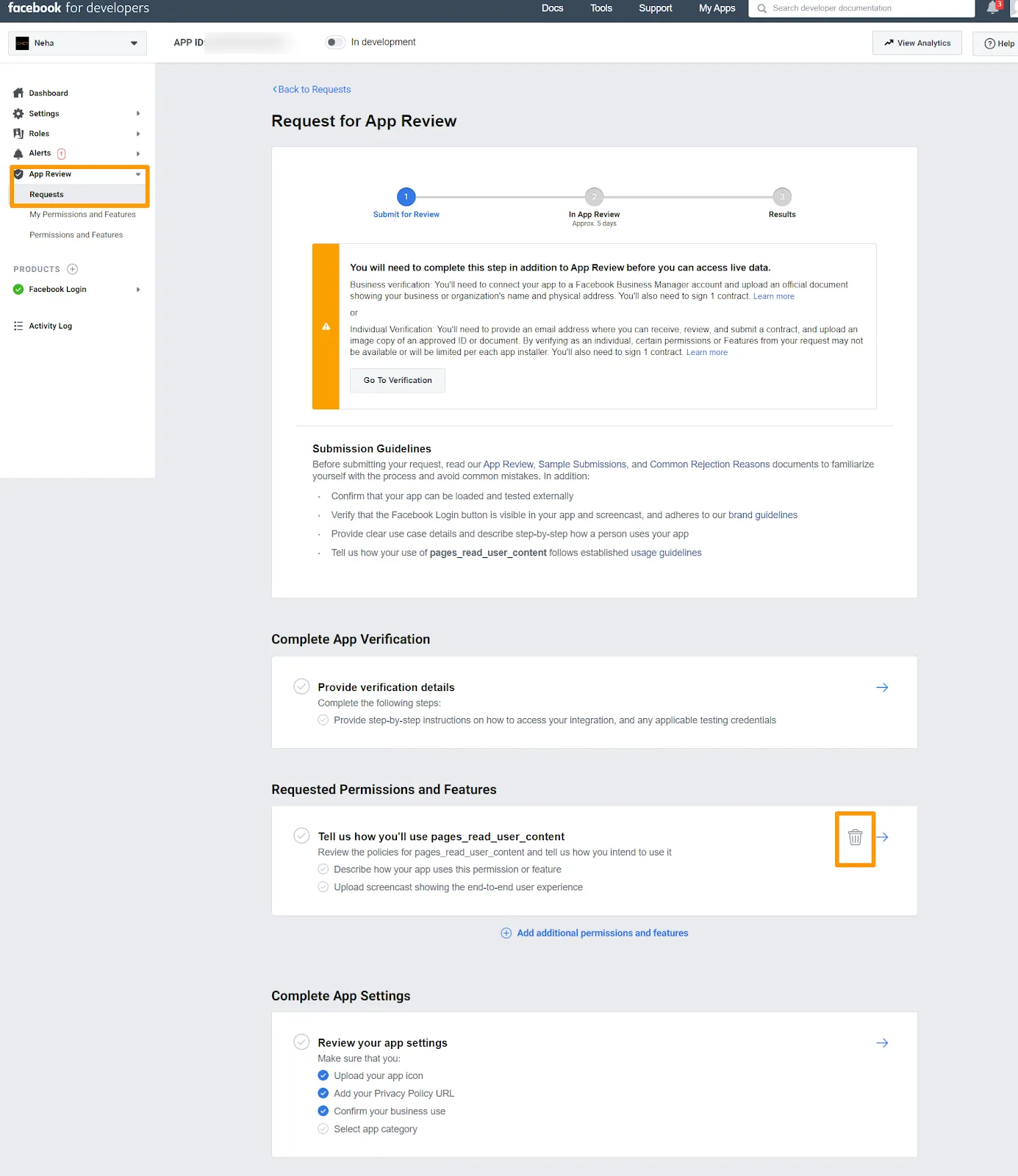The width and height of the screenshot is (1018, 1176).
Task: Click the Dashboard house icon
Action: (18, 93)
